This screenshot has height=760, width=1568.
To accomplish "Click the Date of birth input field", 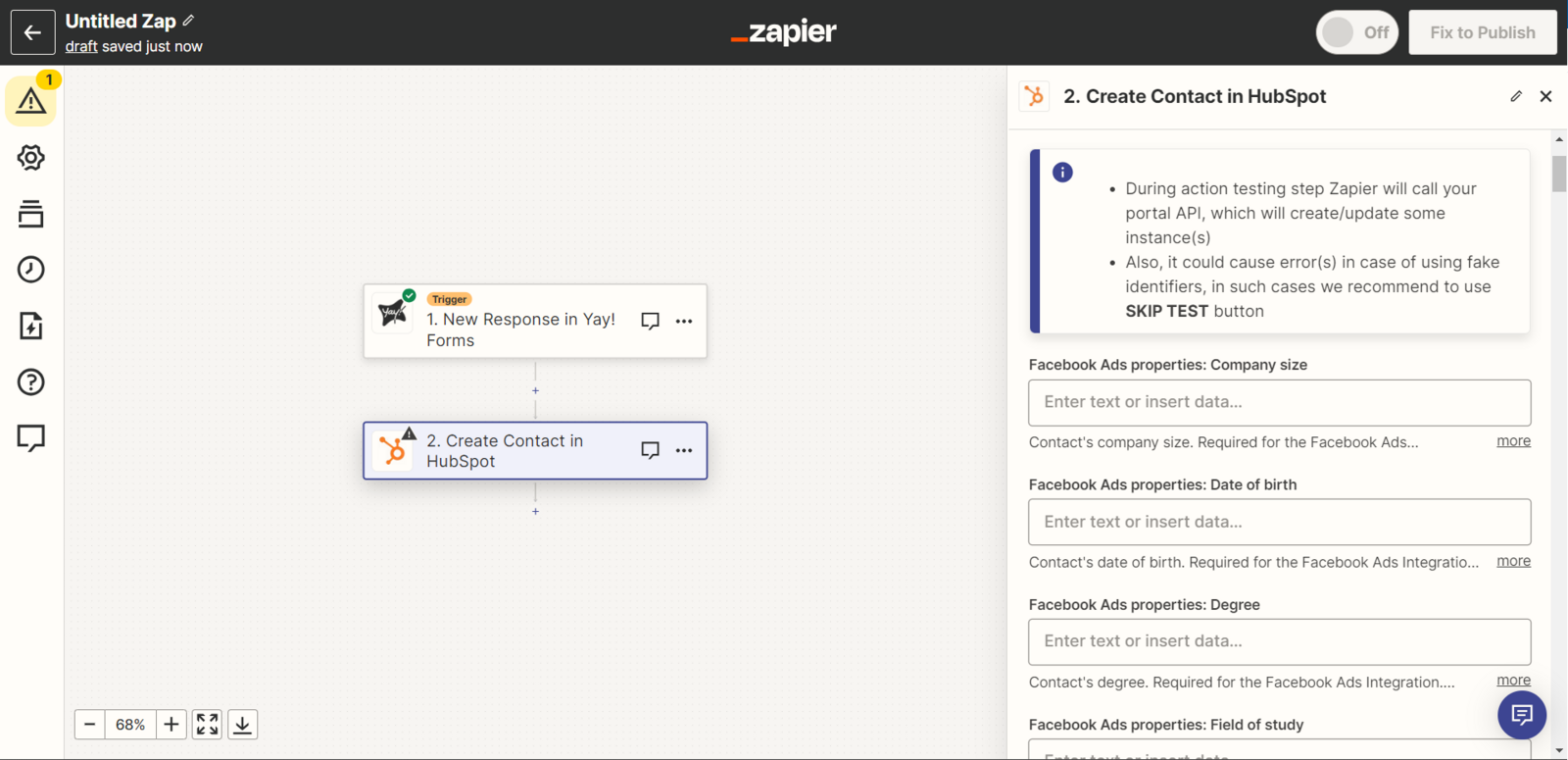I will click(x=1279, y=522).
